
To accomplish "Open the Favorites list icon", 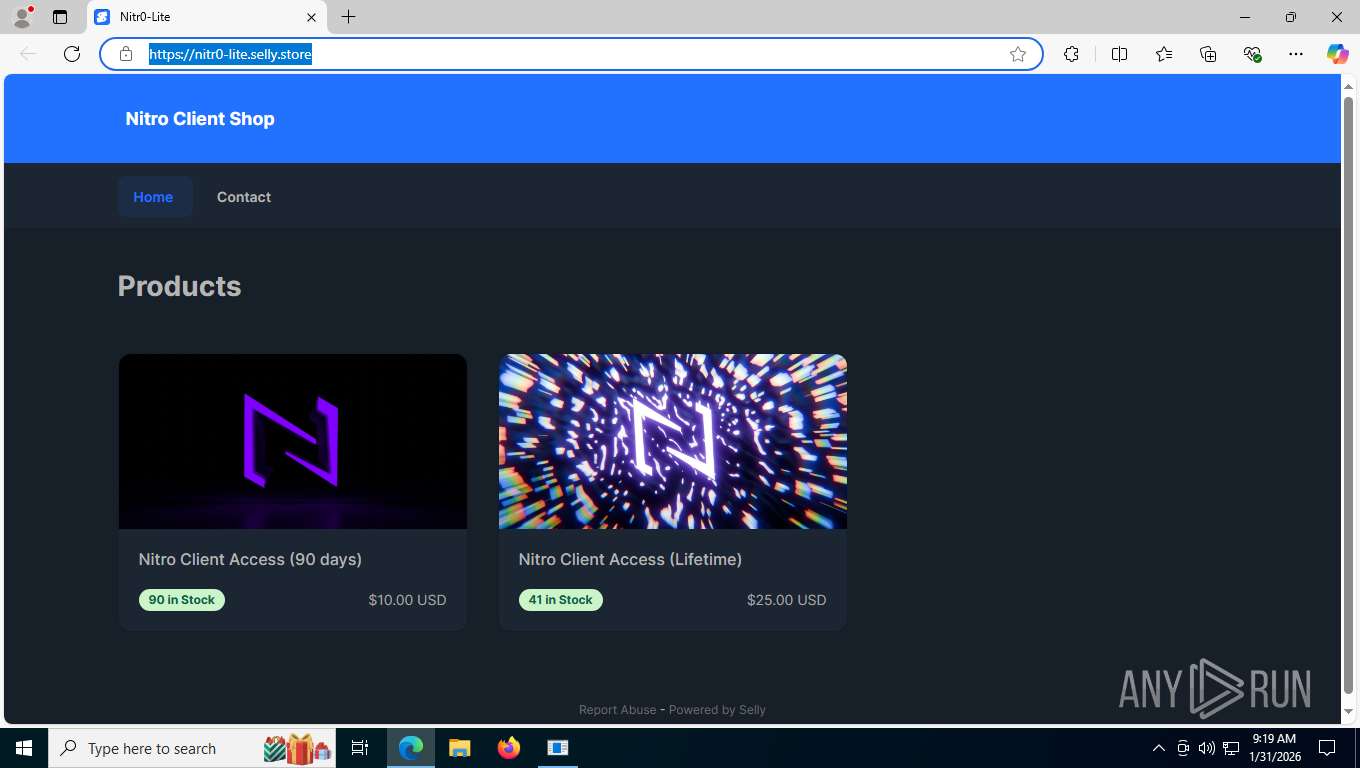I will tap(1164, 54).
